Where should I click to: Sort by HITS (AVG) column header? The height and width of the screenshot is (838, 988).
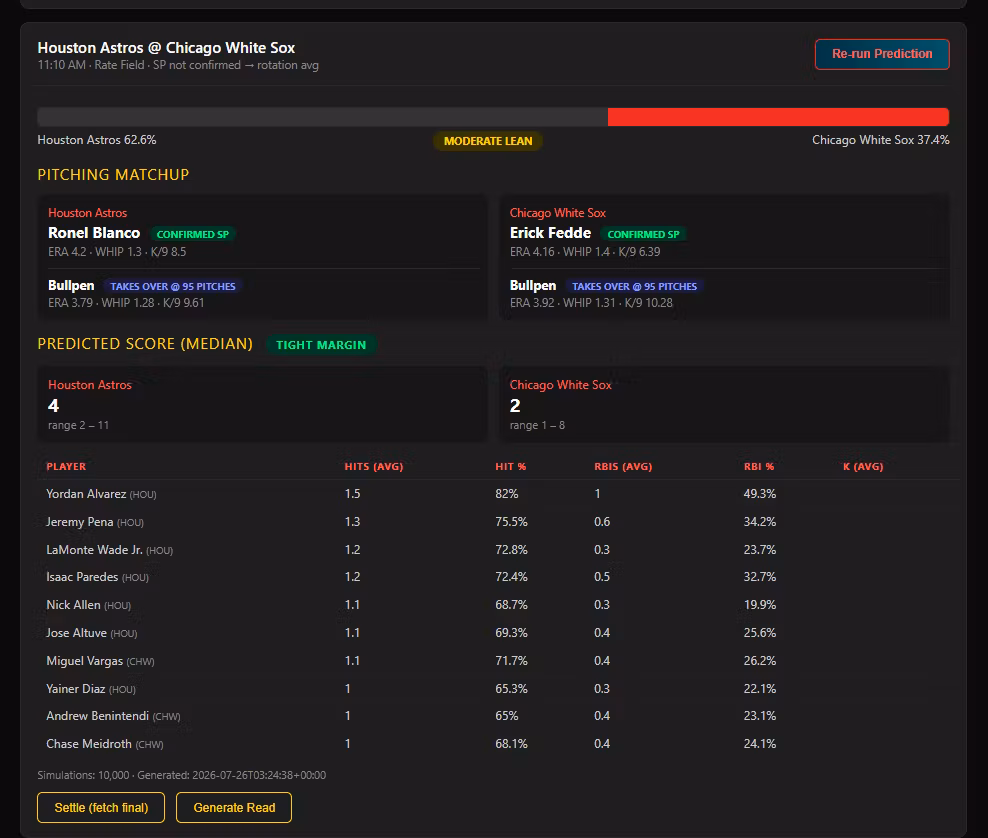[374, 466]
